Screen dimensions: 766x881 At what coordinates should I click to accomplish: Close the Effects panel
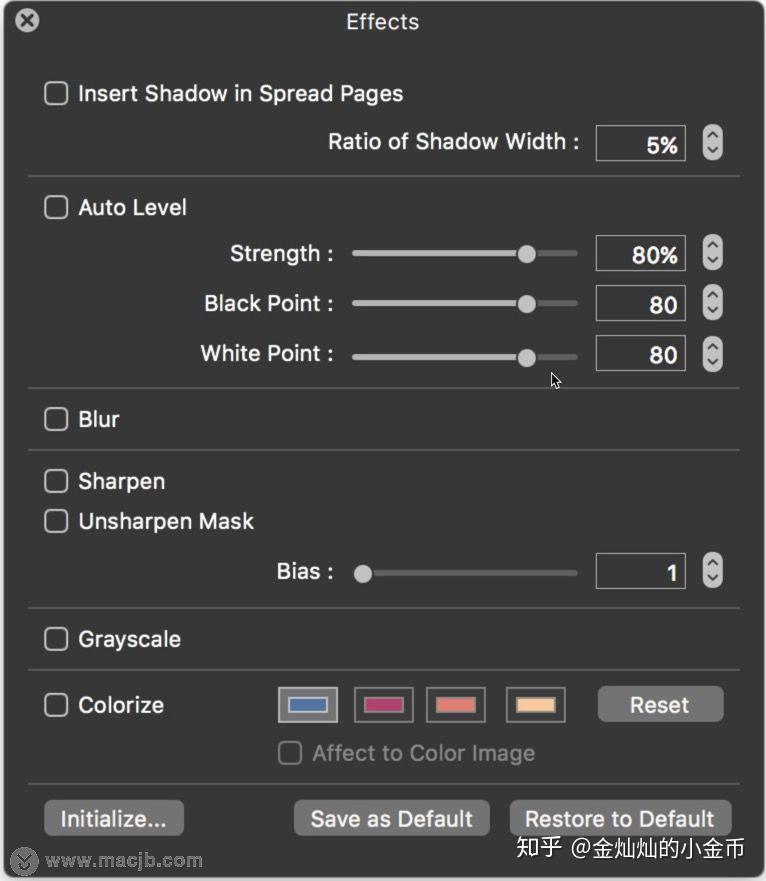(28, 20)
